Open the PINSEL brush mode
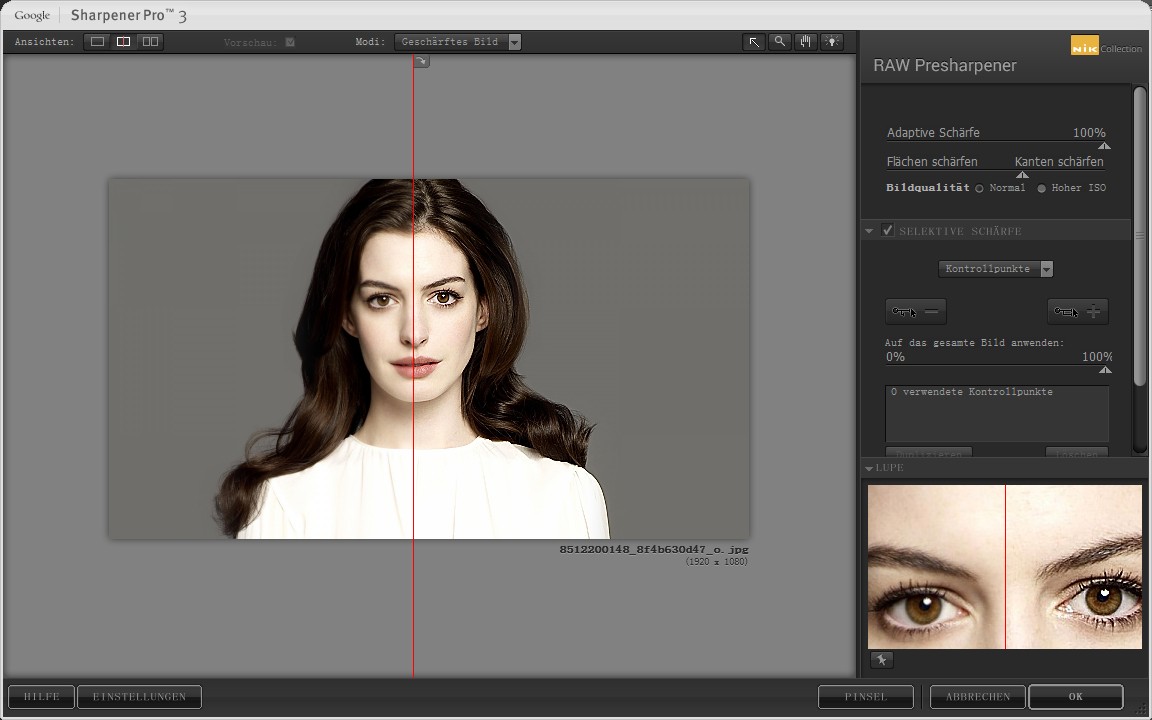The width and height of the screenshot is (1152, 720). coord(865,696)
